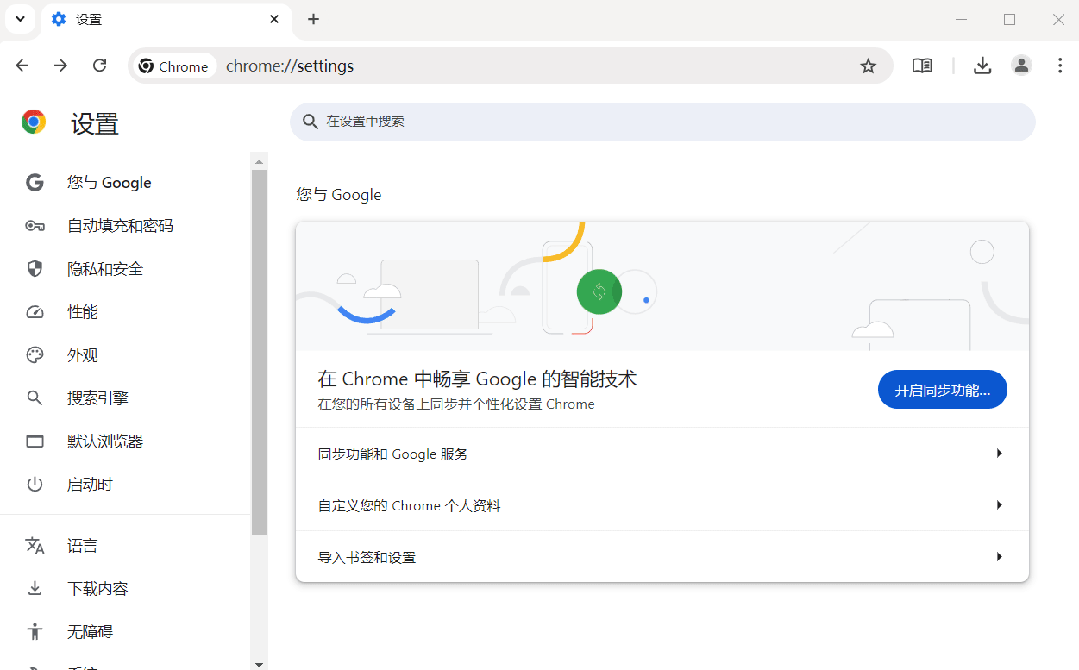Open 隐私和安全 settings section
This screenshot has height=670, width=1079.
tap(125, 269)
